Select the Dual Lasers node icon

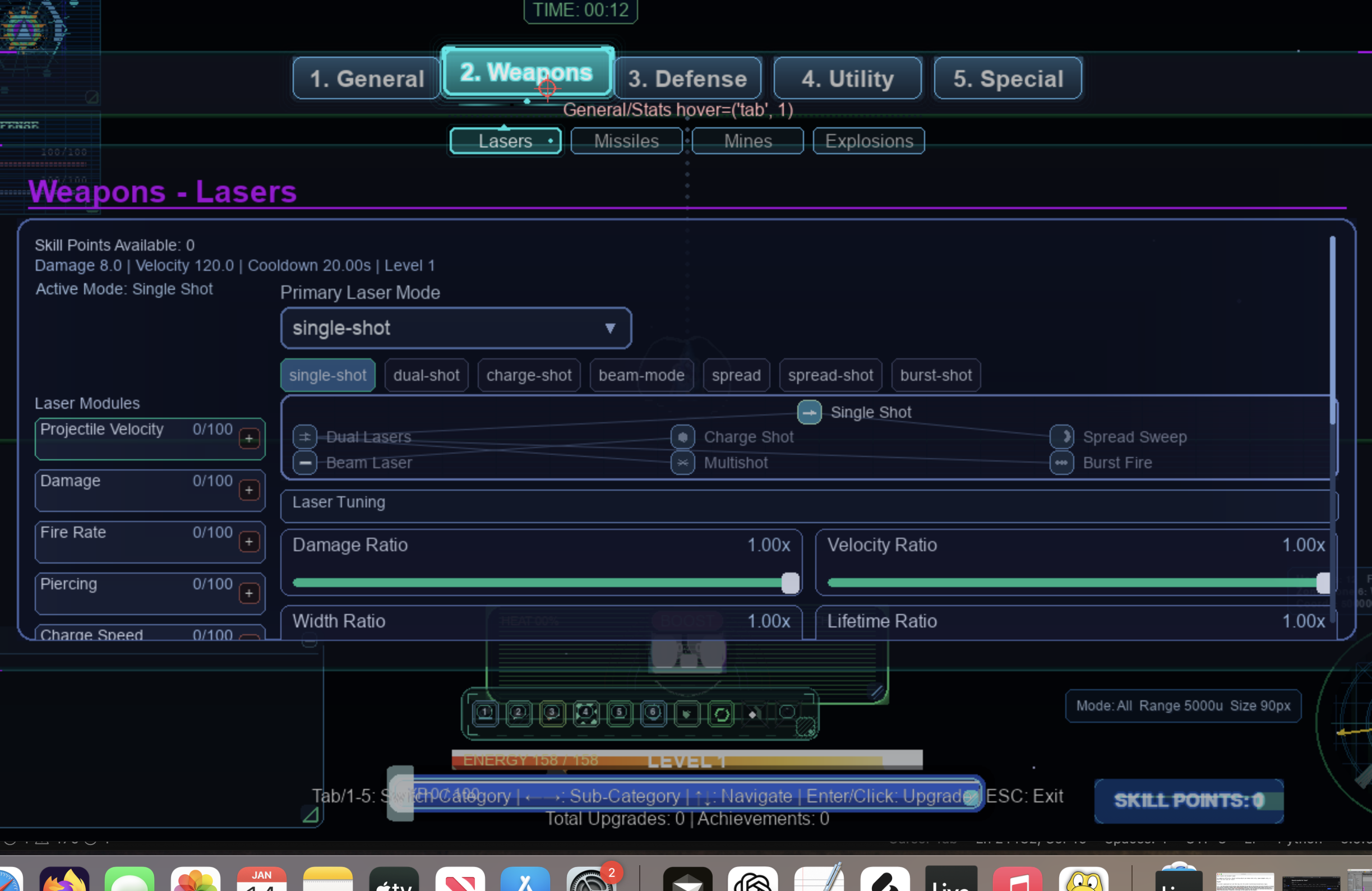tap(305, 437)
